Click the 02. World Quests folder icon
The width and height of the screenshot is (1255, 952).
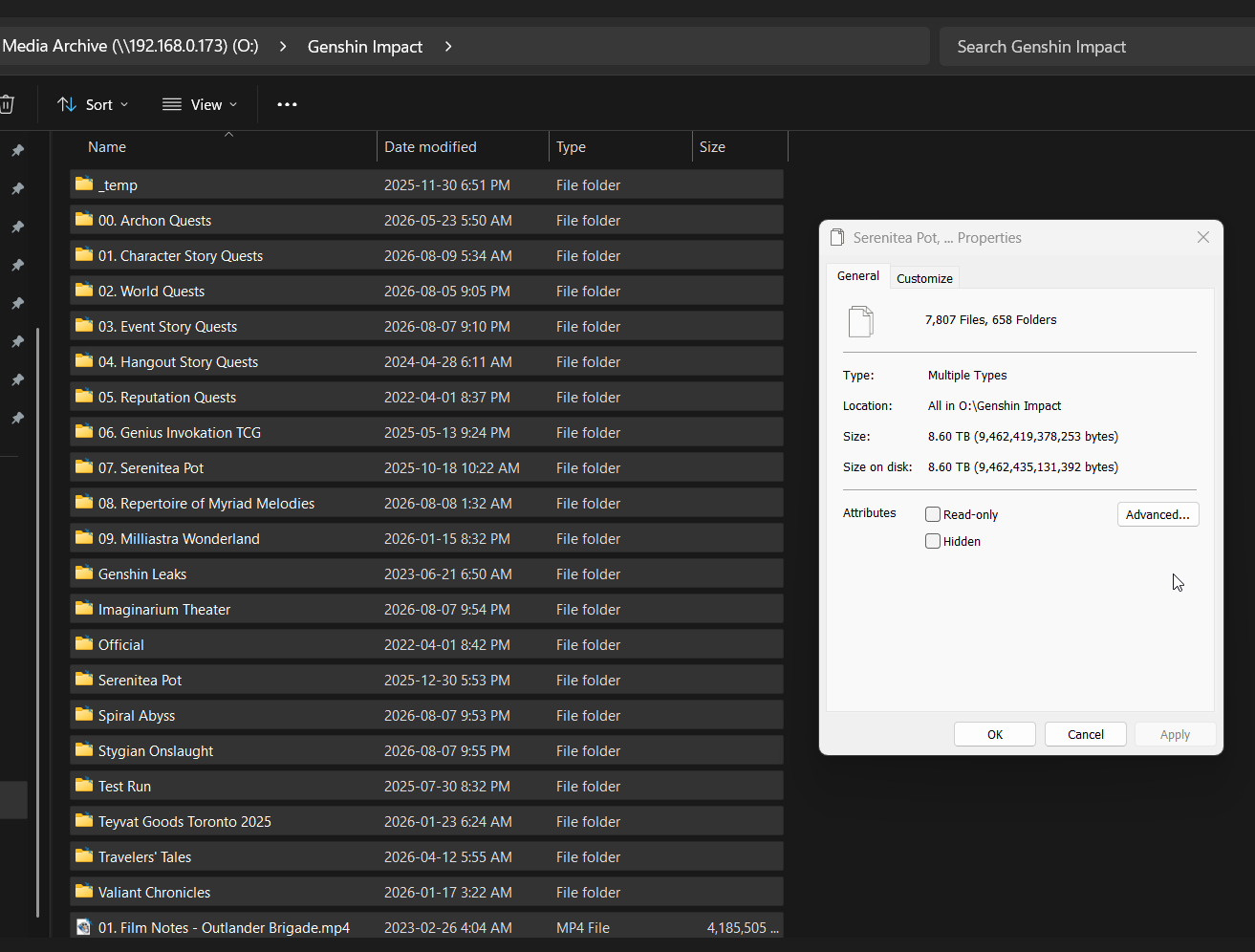pyautogui.click(x=84, y=290)
